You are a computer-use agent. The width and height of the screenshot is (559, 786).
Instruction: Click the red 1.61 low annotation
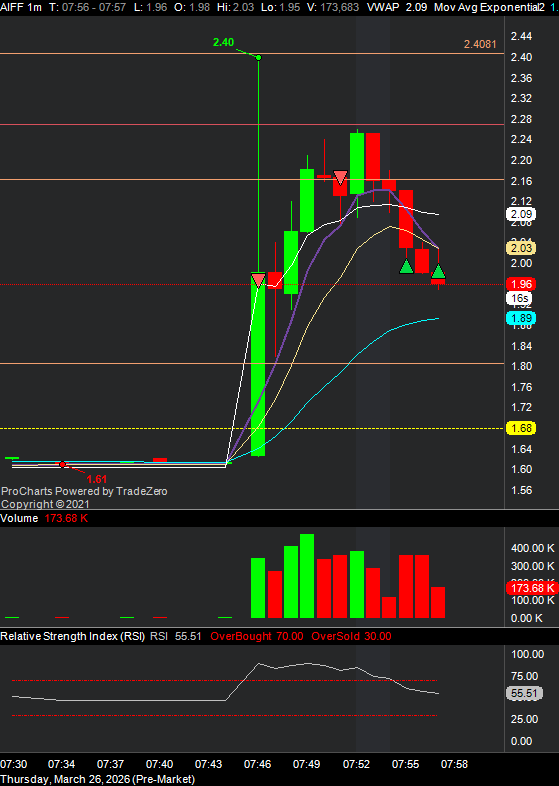pyautogui.click(x=96, y=479)
